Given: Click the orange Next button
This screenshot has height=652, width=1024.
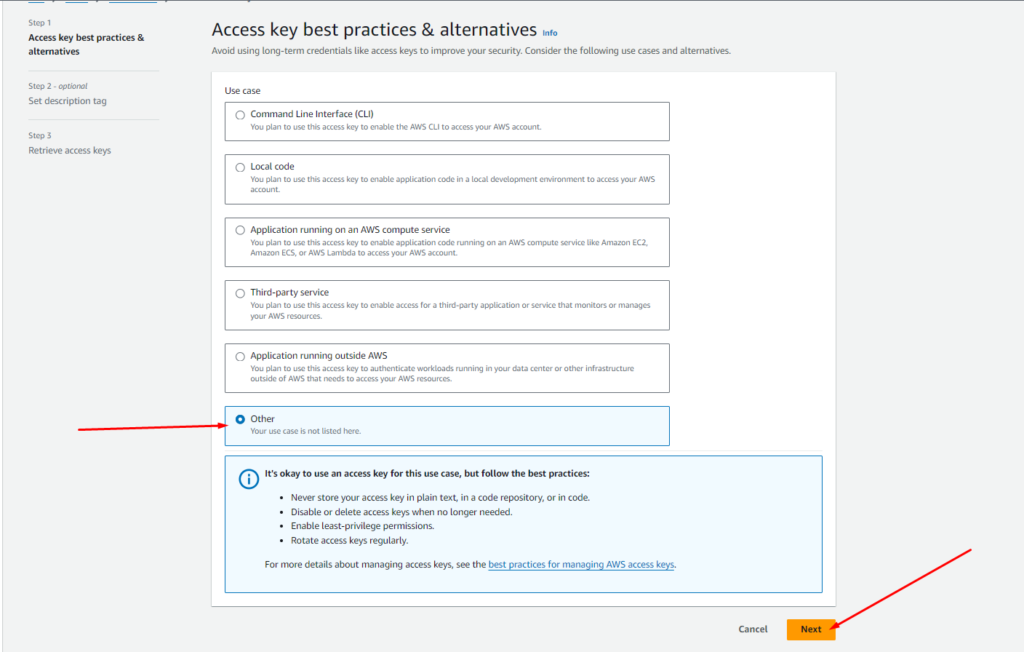Looking at the screenshot, I should [810, 629].
